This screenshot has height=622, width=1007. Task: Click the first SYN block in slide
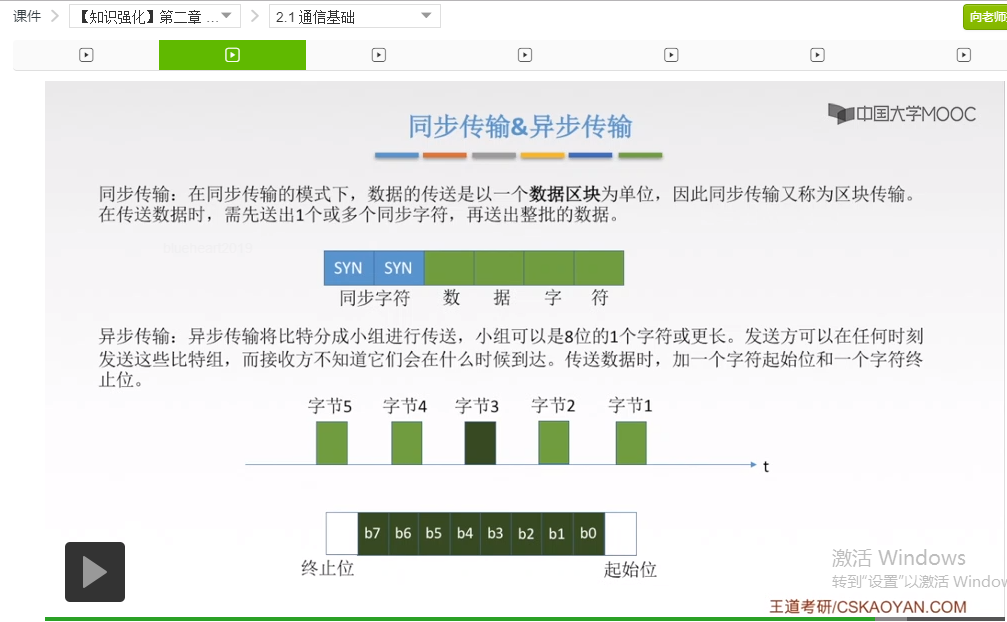pos(349,268)
